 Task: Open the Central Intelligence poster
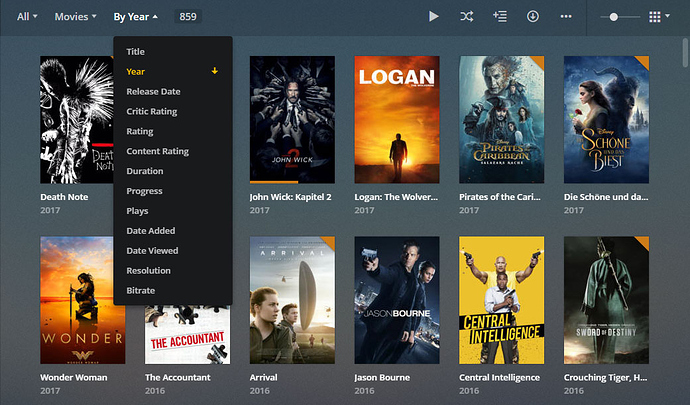502,300
